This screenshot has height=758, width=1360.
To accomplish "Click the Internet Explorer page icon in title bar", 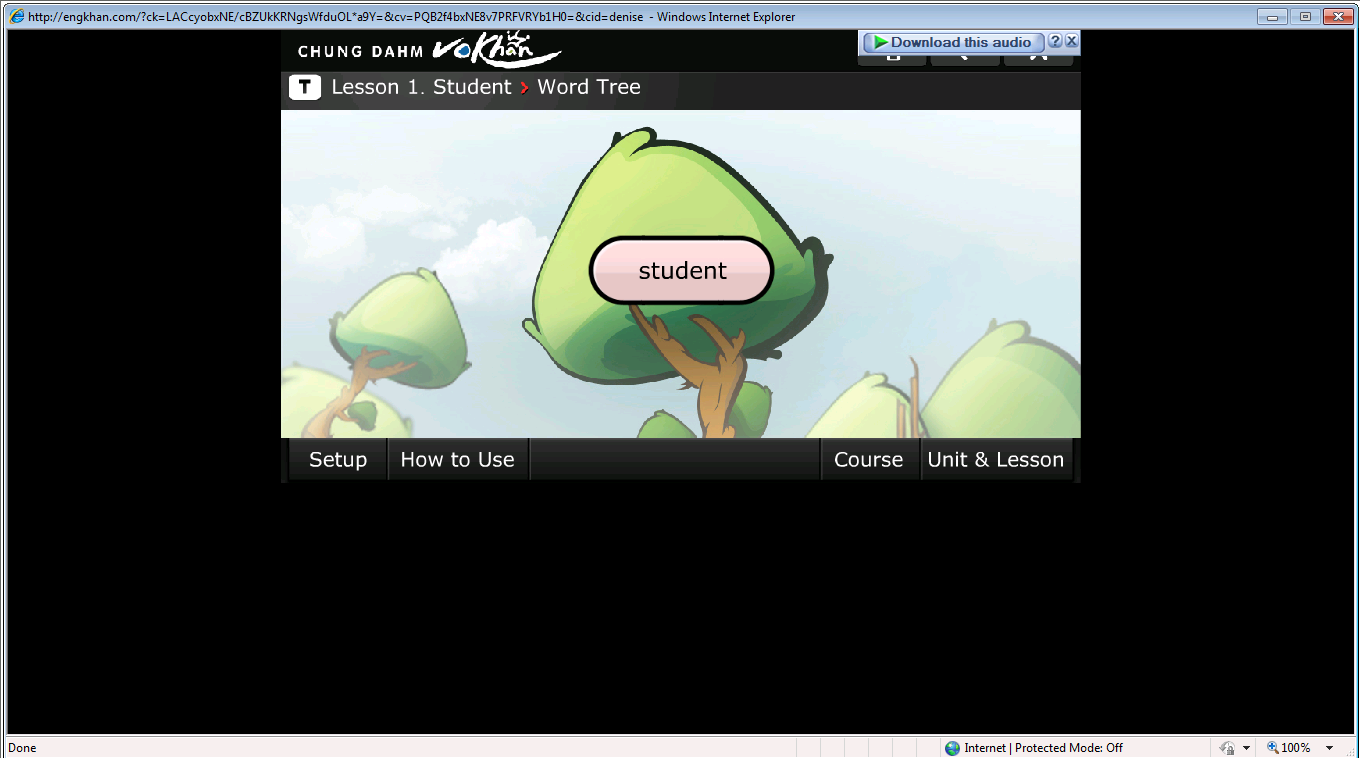I will tap(17, 16).
